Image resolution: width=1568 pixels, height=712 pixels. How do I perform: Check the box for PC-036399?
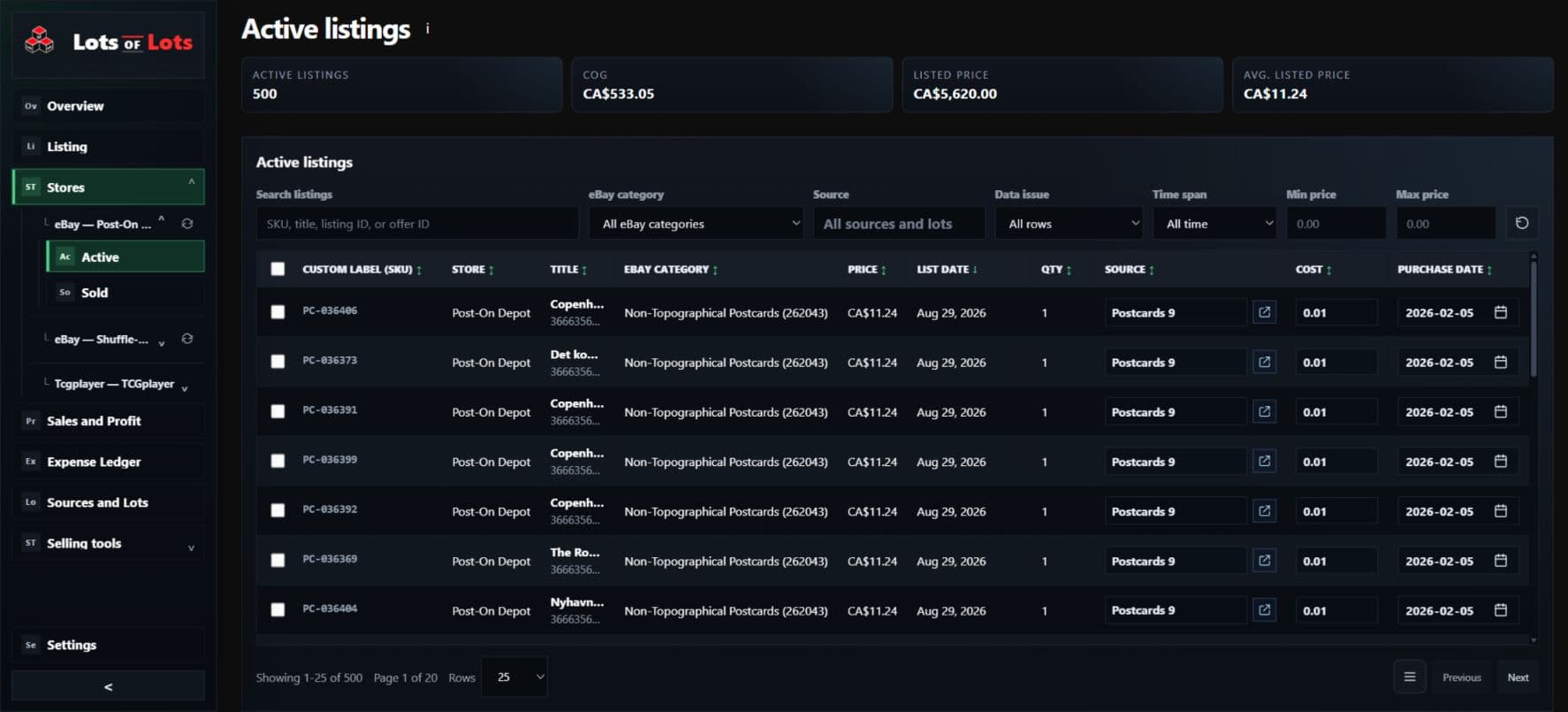(278, 460)
